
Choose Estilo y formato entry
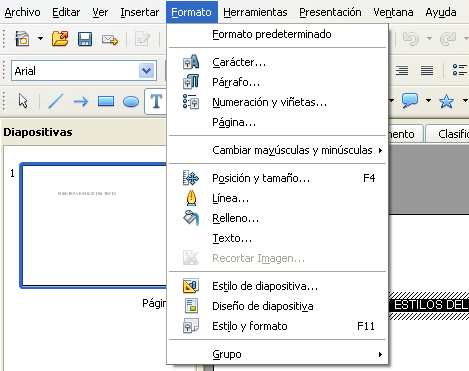[277, 326]
